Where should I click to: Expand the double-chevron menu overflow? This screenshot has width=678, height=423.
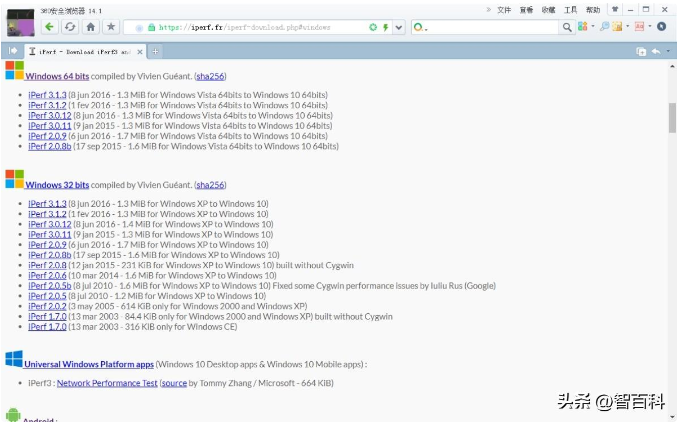click(489, 10)
